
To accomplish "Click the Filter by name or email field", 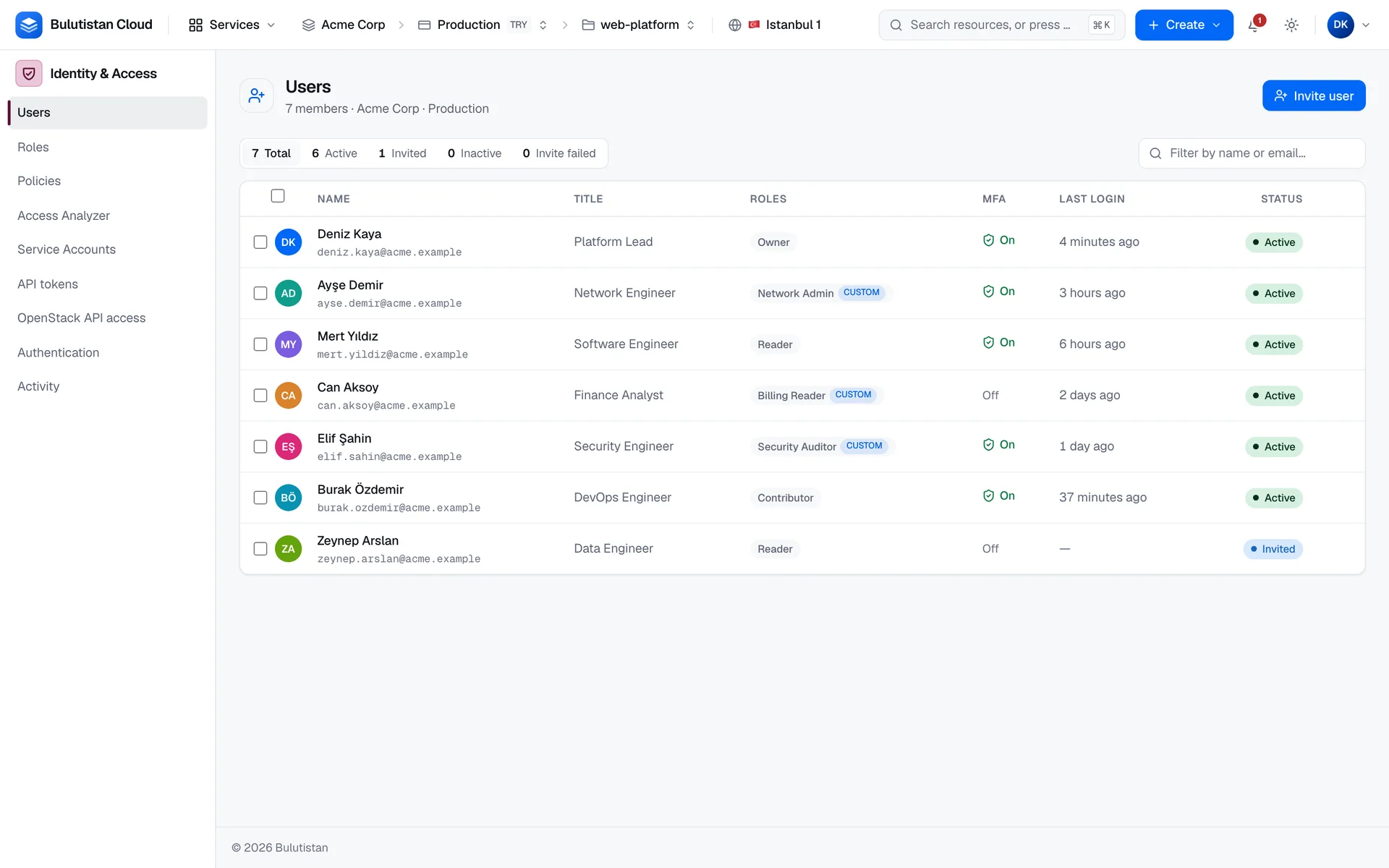I will [x=1252, y=153].
